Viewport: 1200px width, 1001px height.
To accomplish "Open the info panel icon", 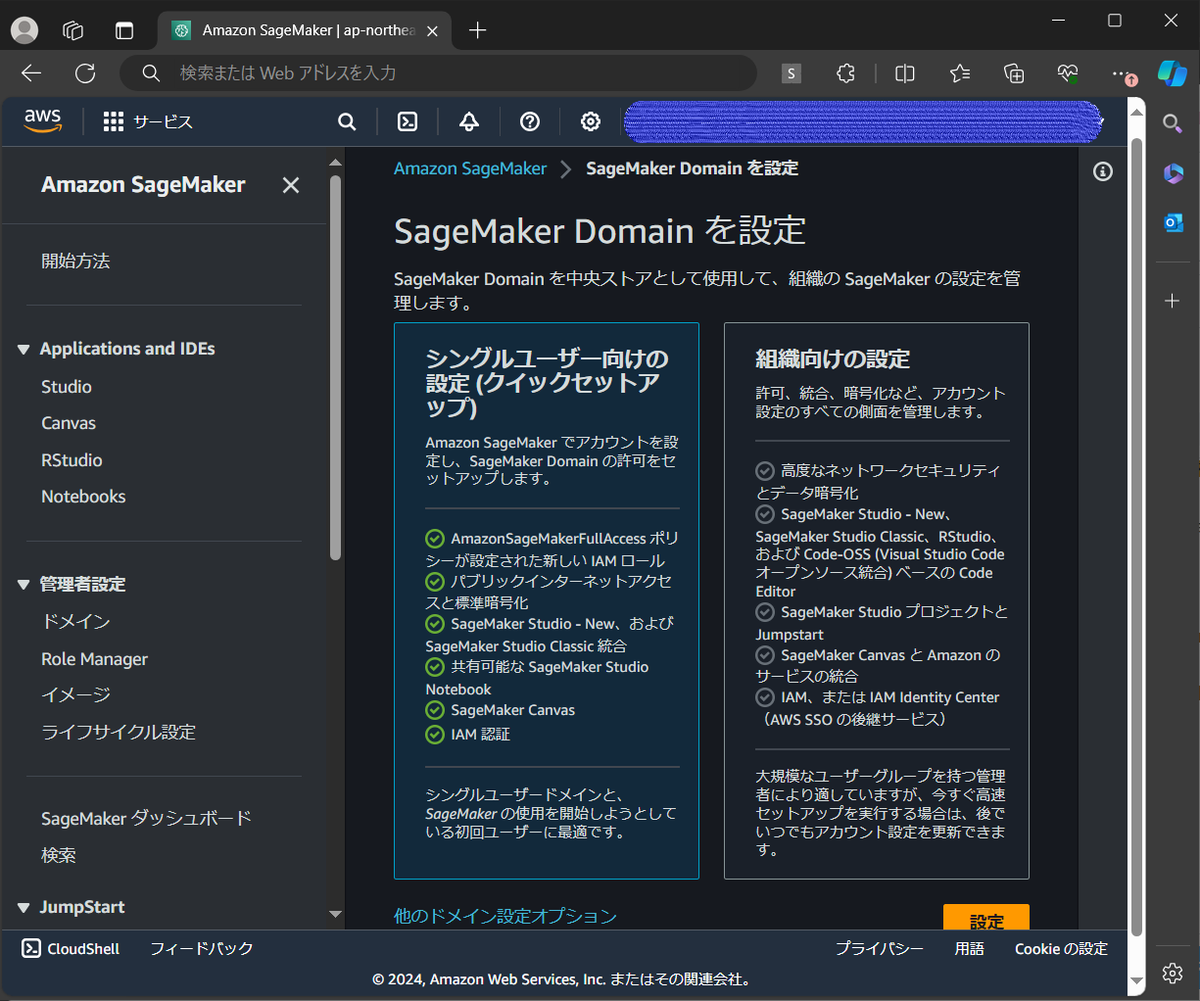I will coord(1103,172).
